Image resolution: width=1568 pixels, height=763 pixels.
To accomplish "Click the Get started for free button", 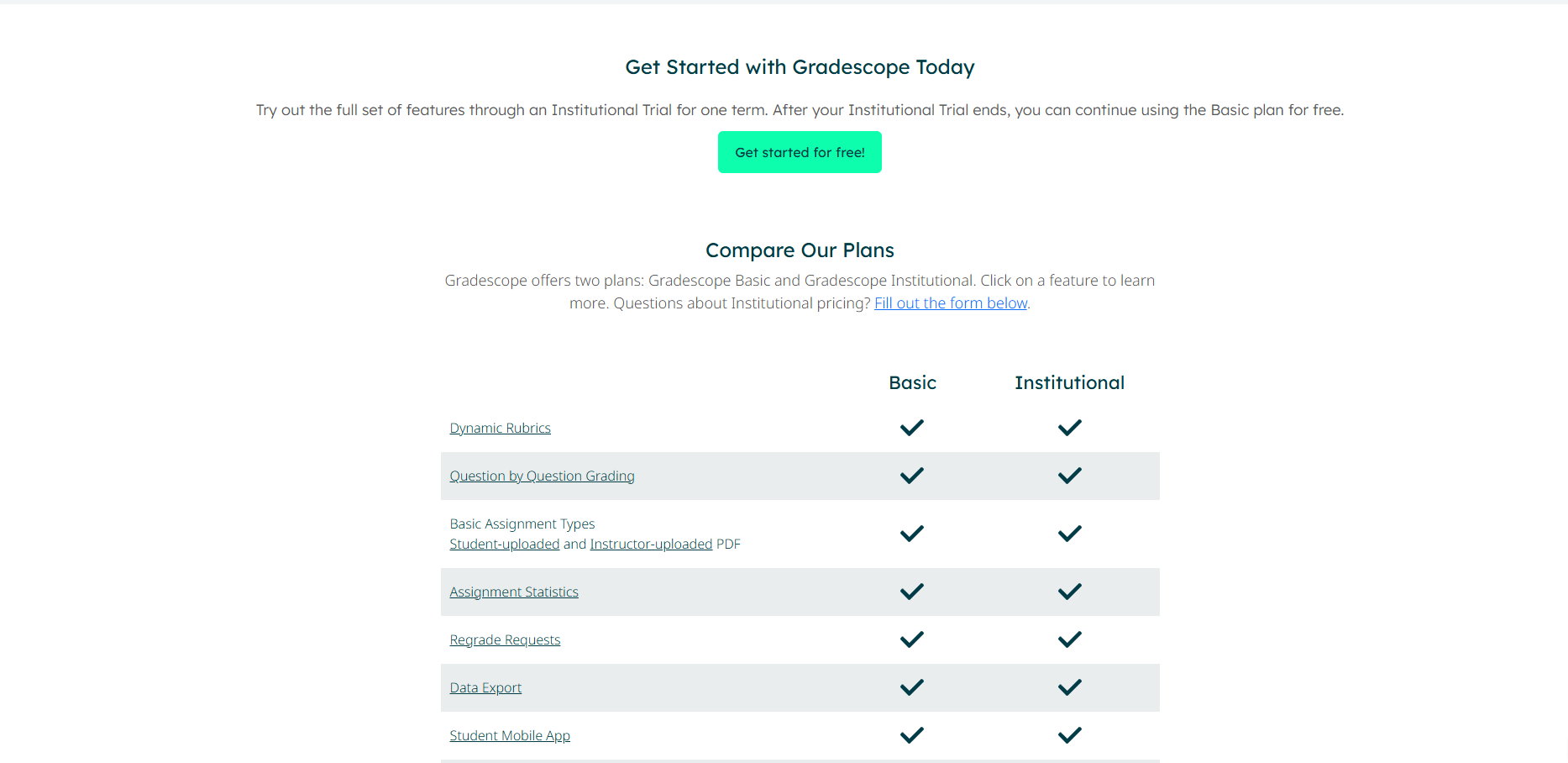I will point(800,152).
